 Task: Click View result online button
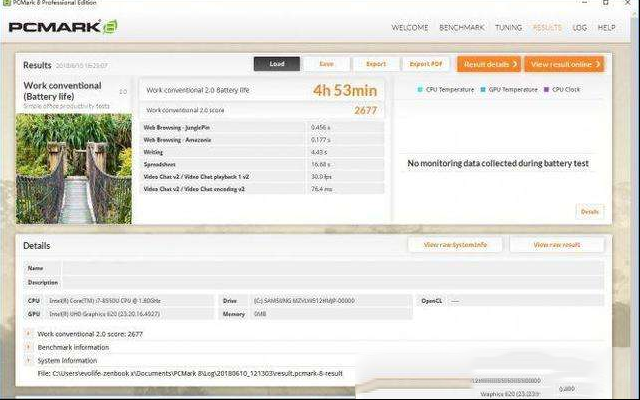(x=564, y=64)
